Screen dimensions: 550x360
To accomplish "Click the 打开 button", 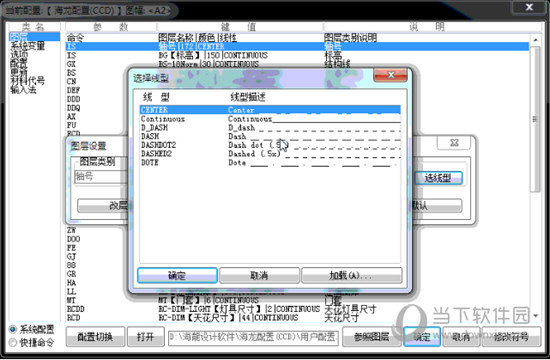I will click(x=146, y=337).
